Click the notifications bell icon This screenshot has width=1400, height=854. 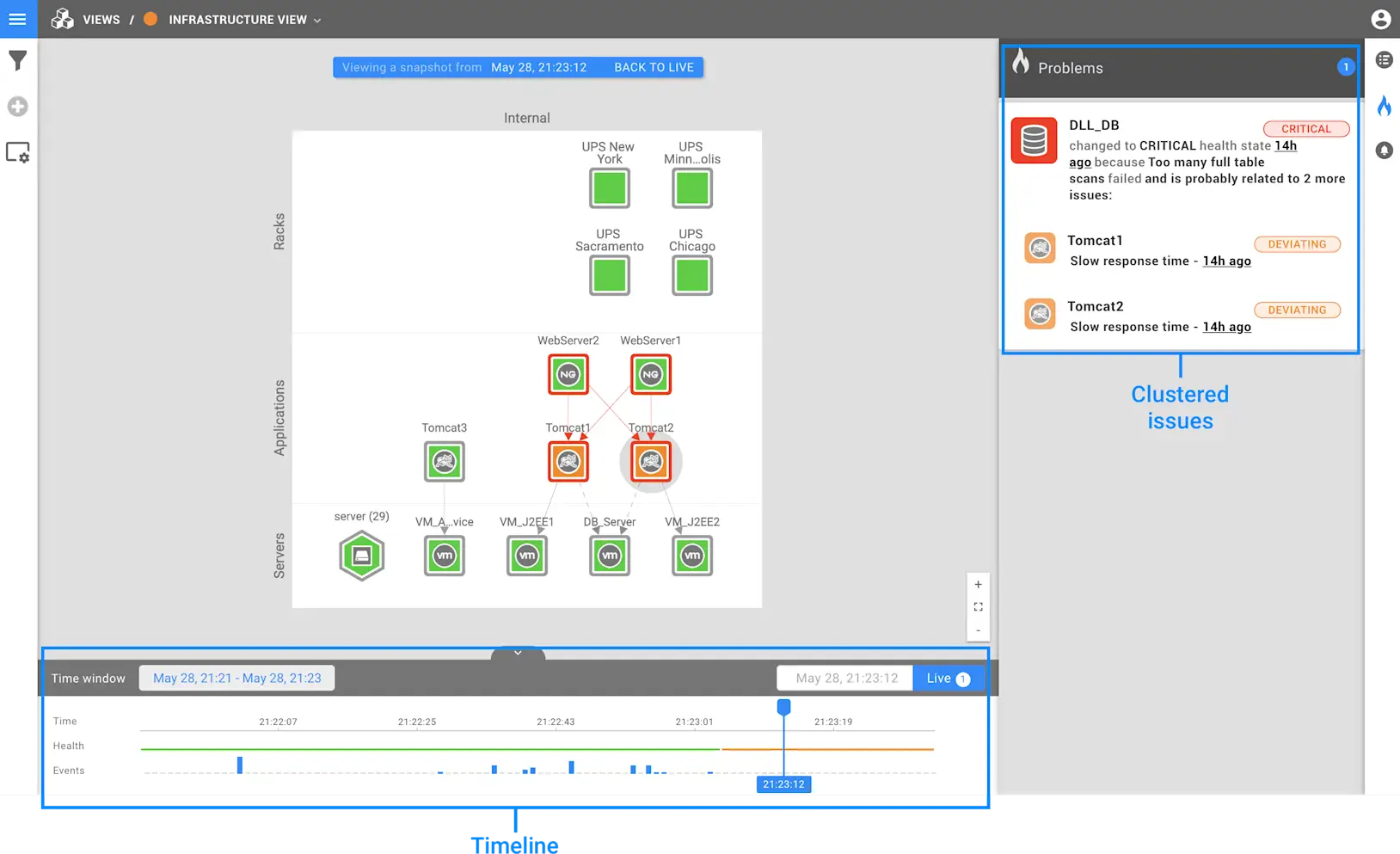1385,151
